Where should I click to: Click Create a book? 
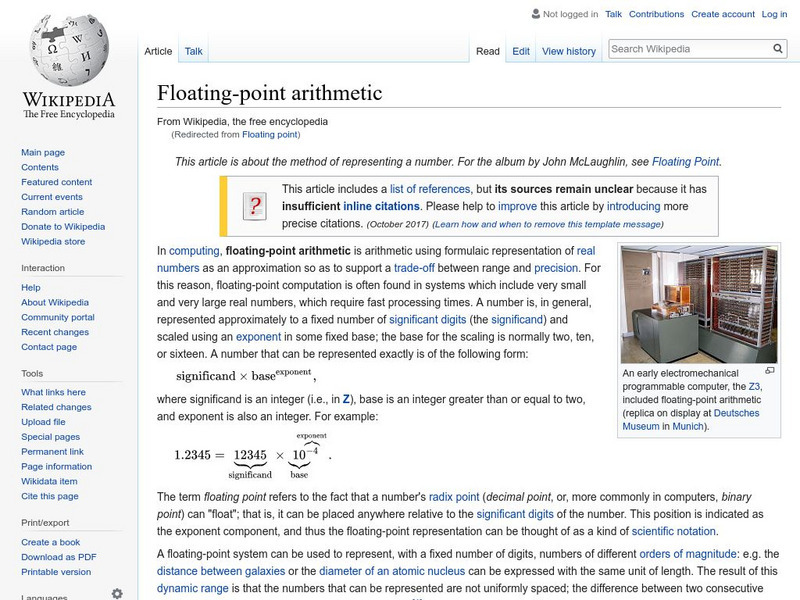coord(51,542)
